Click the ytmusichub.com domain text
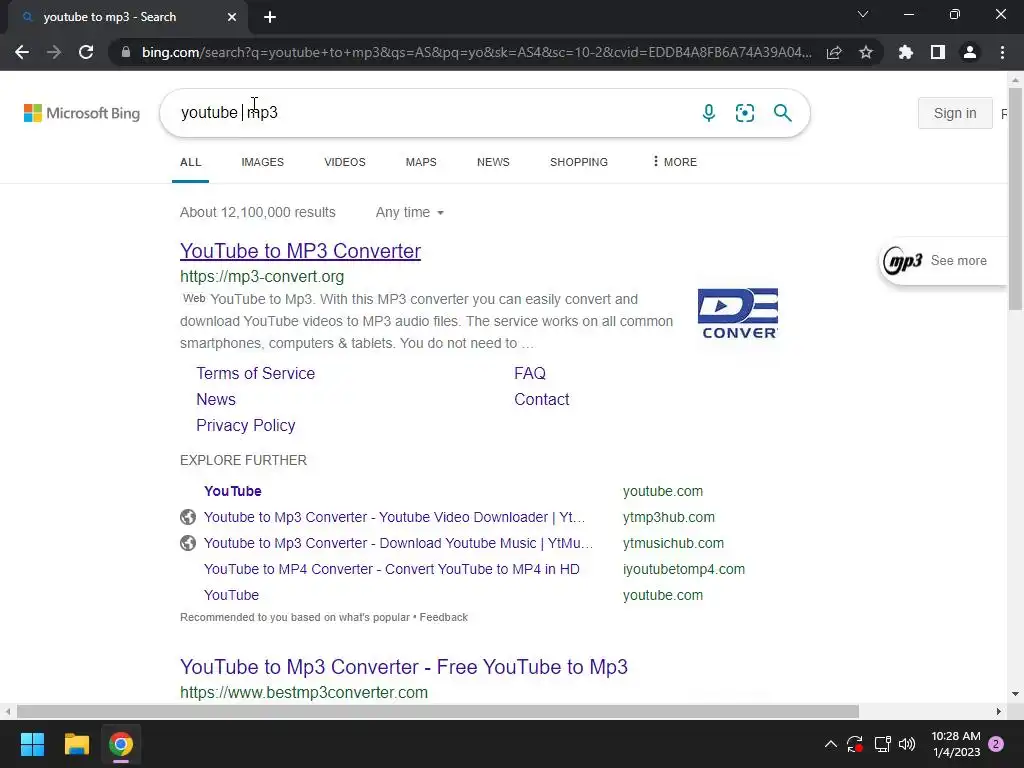The width and height of the screenshot is (1024, 768). (673, 543)
